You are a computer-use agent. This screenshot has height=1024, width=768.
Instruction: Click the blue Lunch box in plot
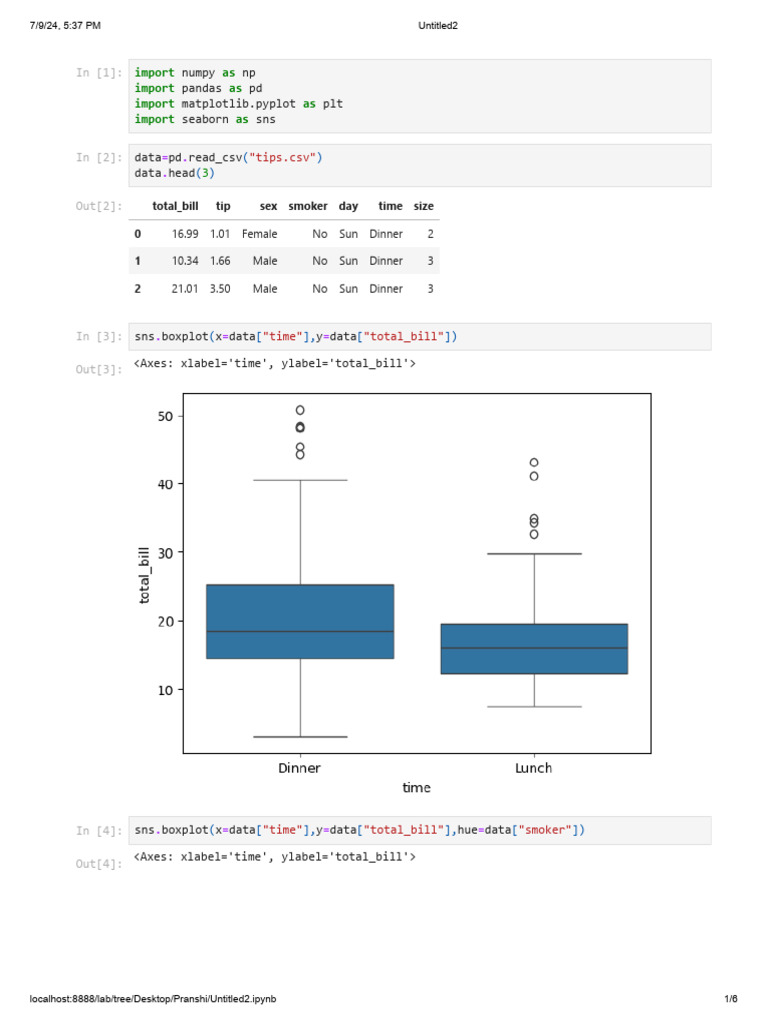534,649
